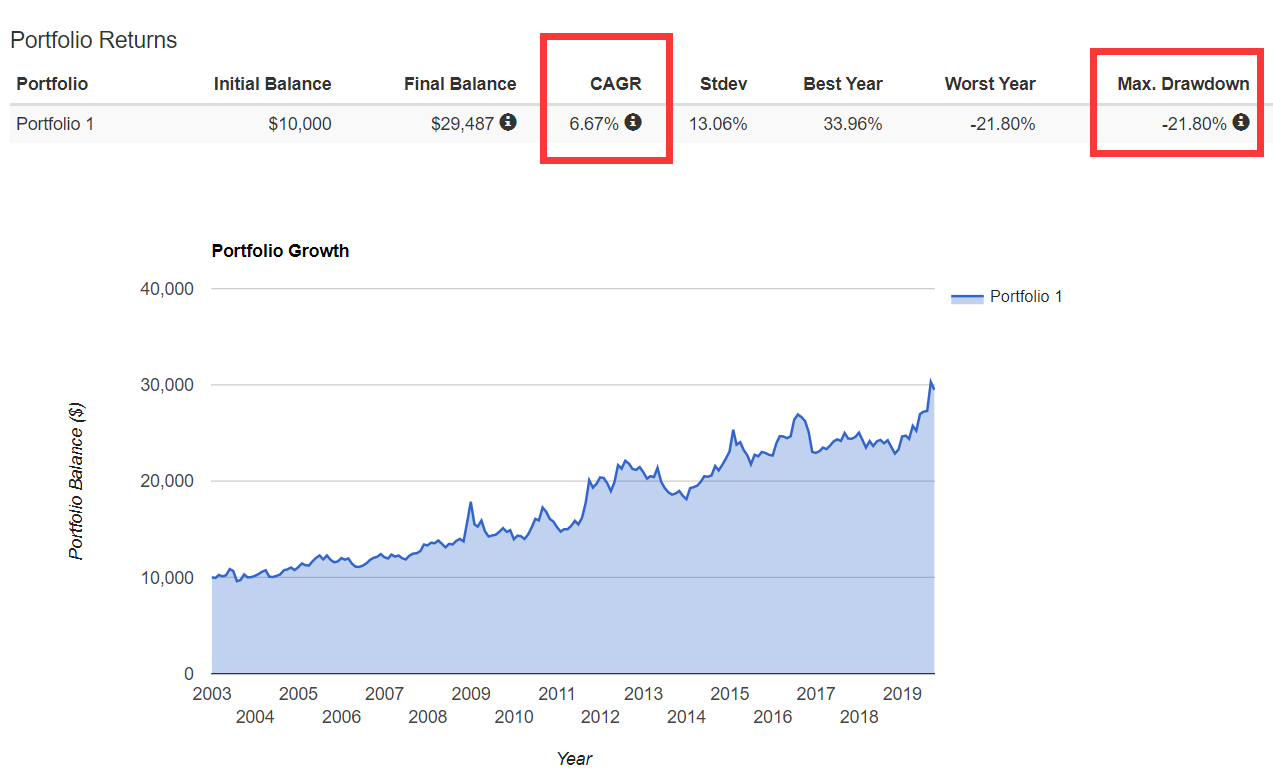The image size is (1273, 777).
Task: Click the Max. Drawdown column header
Action: click(x=1183, y=84)
